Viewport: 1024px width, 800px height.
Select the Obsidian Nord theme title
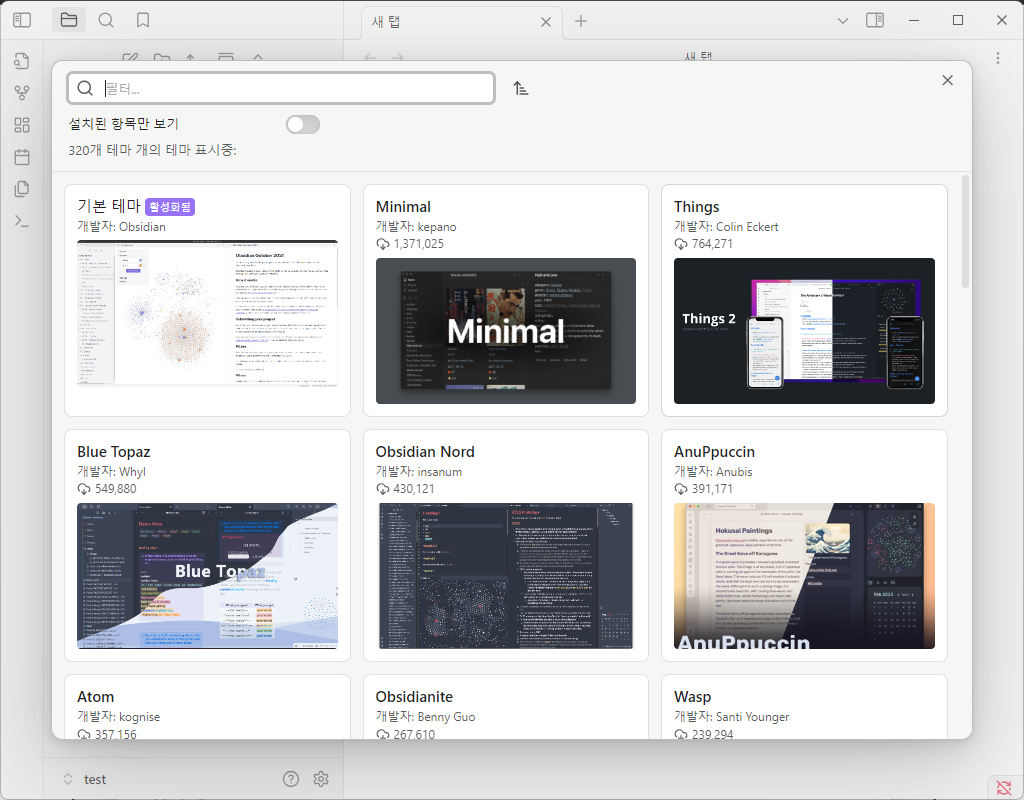tap(425, 452)
